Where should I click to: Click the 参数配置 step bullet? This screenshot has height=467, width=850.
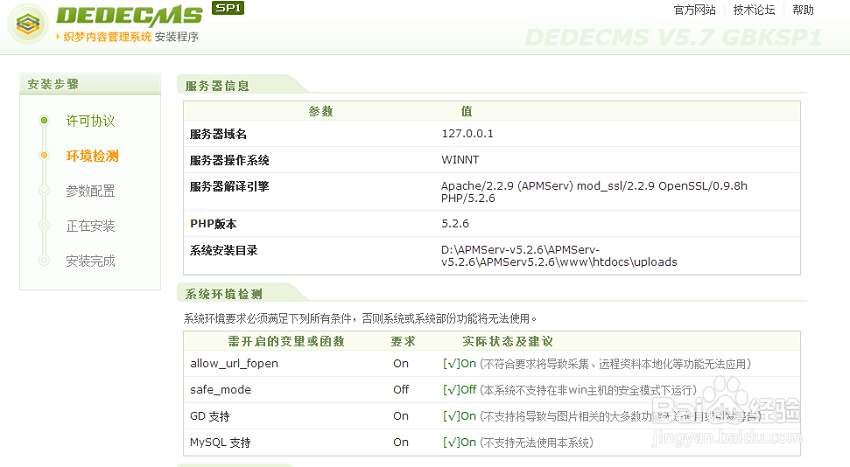44,190
